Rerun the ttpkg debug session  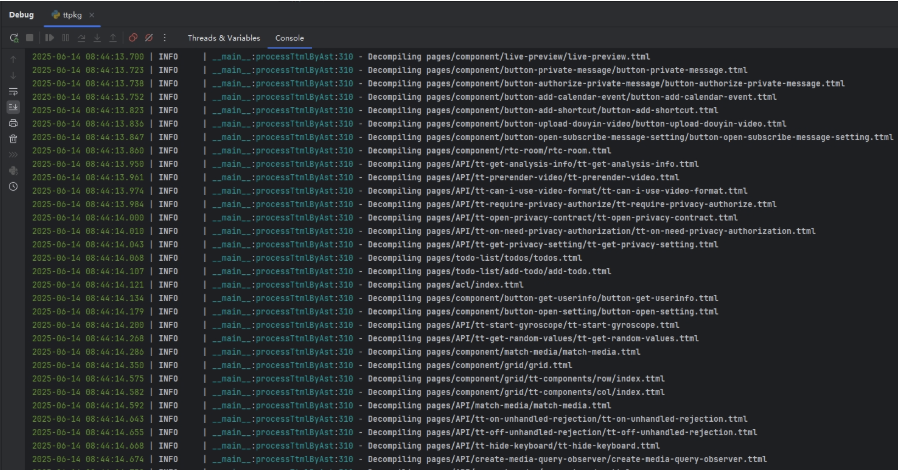[14, 38]
